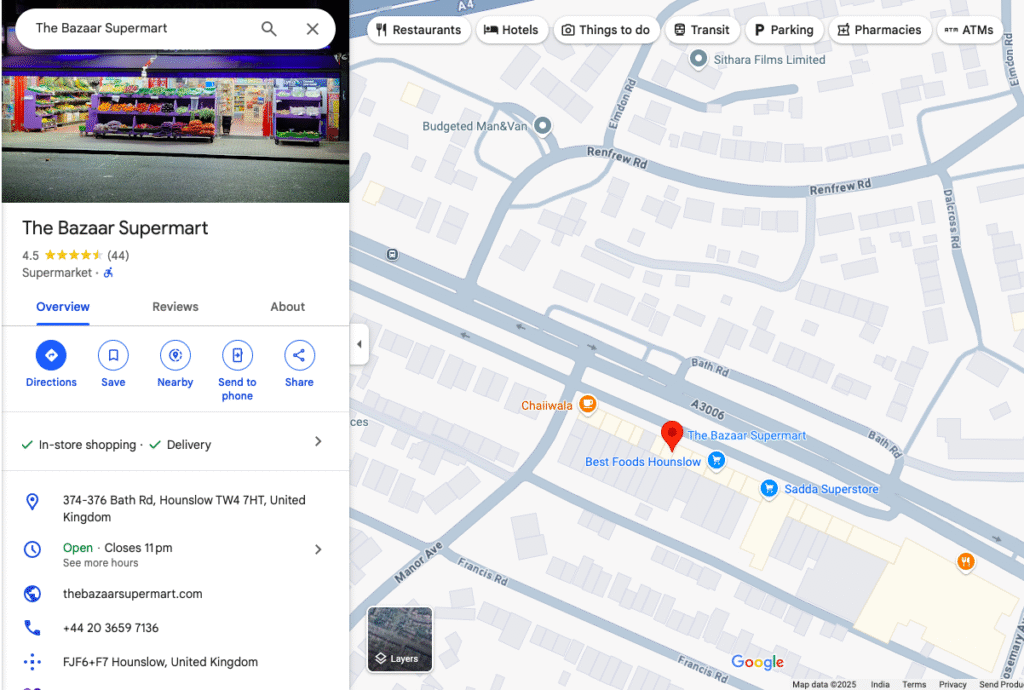Click the India region link in footer
The image size is (1024, 690).
click(x=880, y=684)
